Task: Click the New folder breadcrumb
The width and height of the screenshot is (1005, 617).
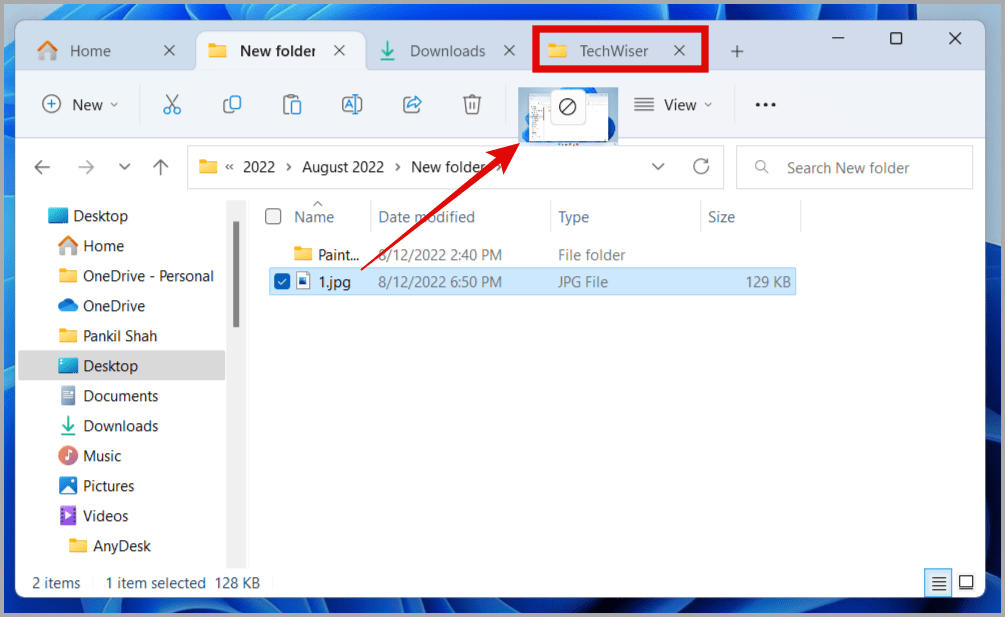Action: 448,167
